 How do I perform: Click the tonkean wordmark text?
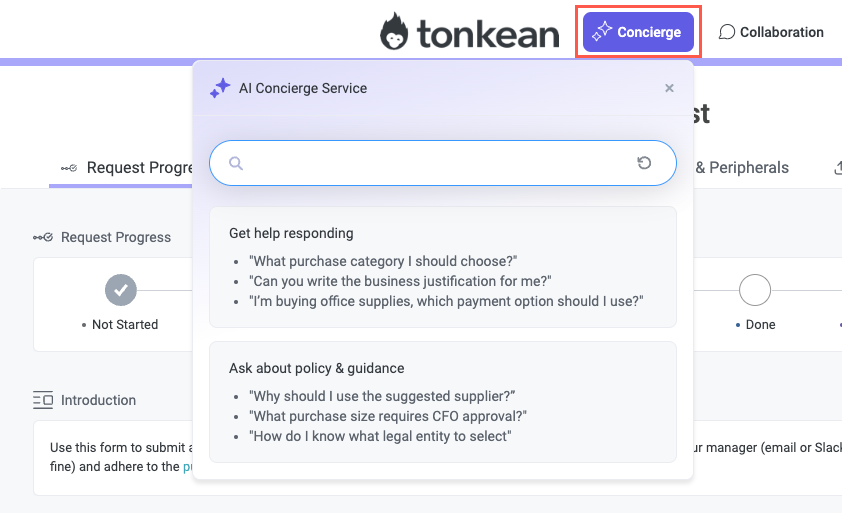[488, 34]
